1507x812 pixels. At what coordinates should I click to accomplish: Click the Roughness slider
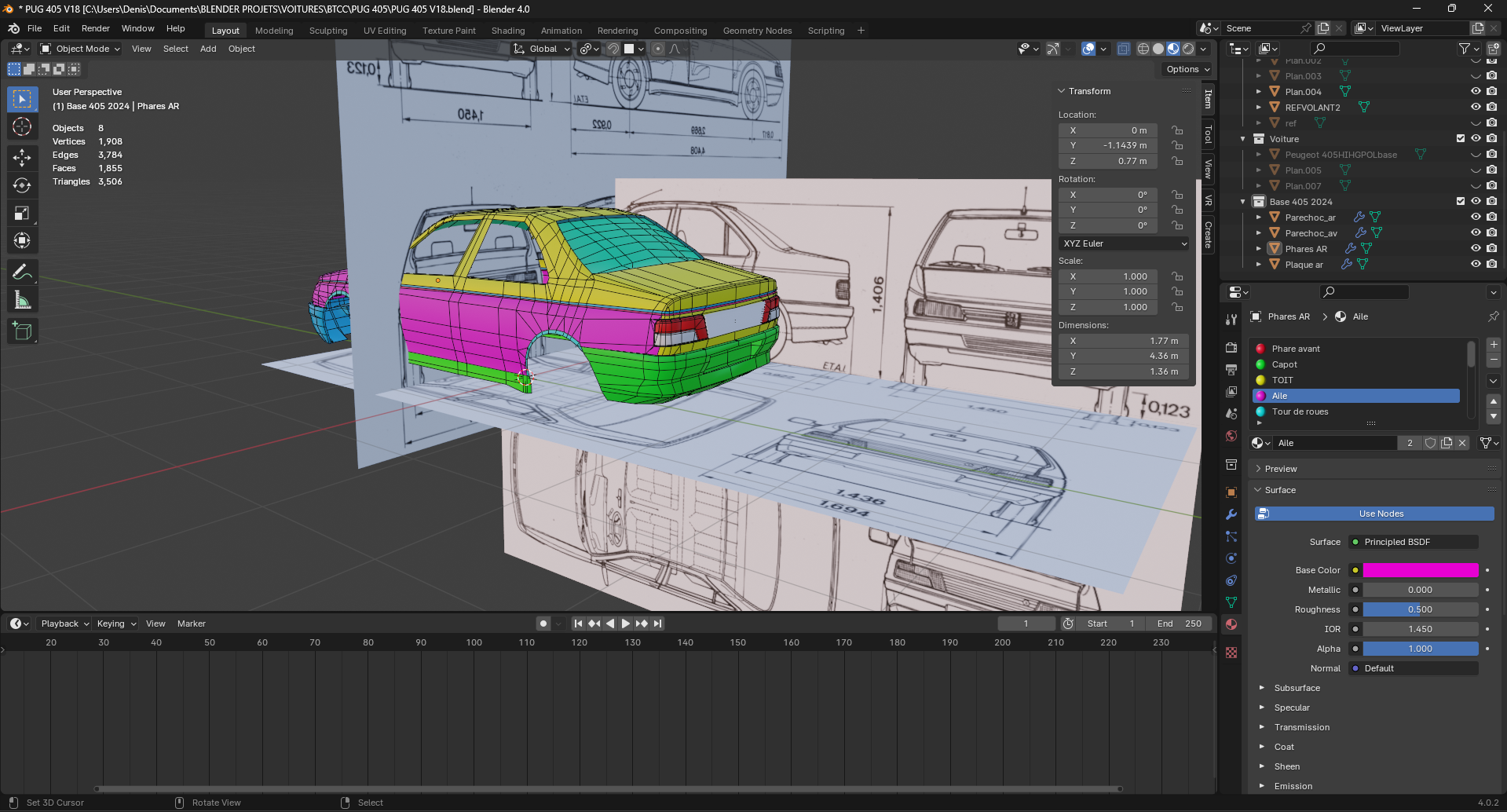pyautogui.click(x=1421, y=609)
